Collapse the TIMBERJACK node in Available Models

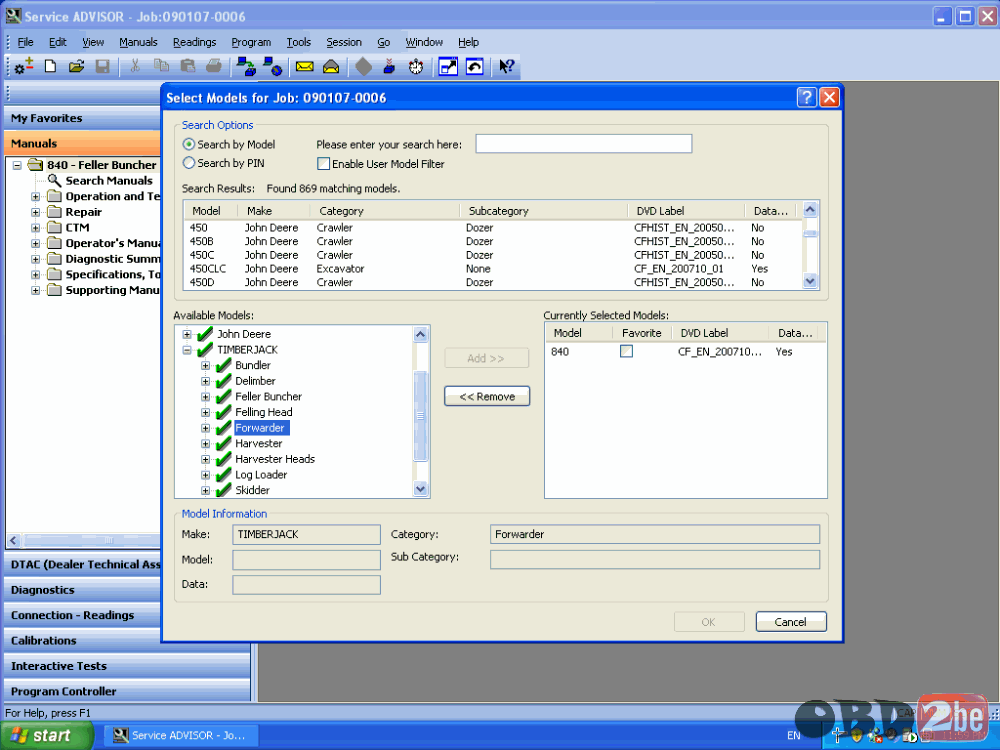pos(187,349)
